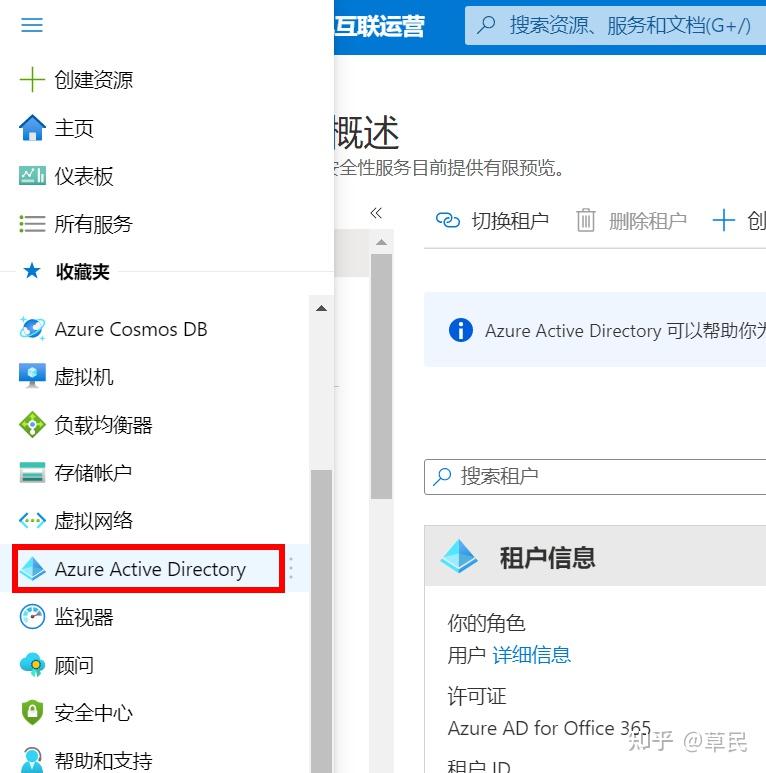Click the blade menu scroll-up arrow

[x=381, y=242]
